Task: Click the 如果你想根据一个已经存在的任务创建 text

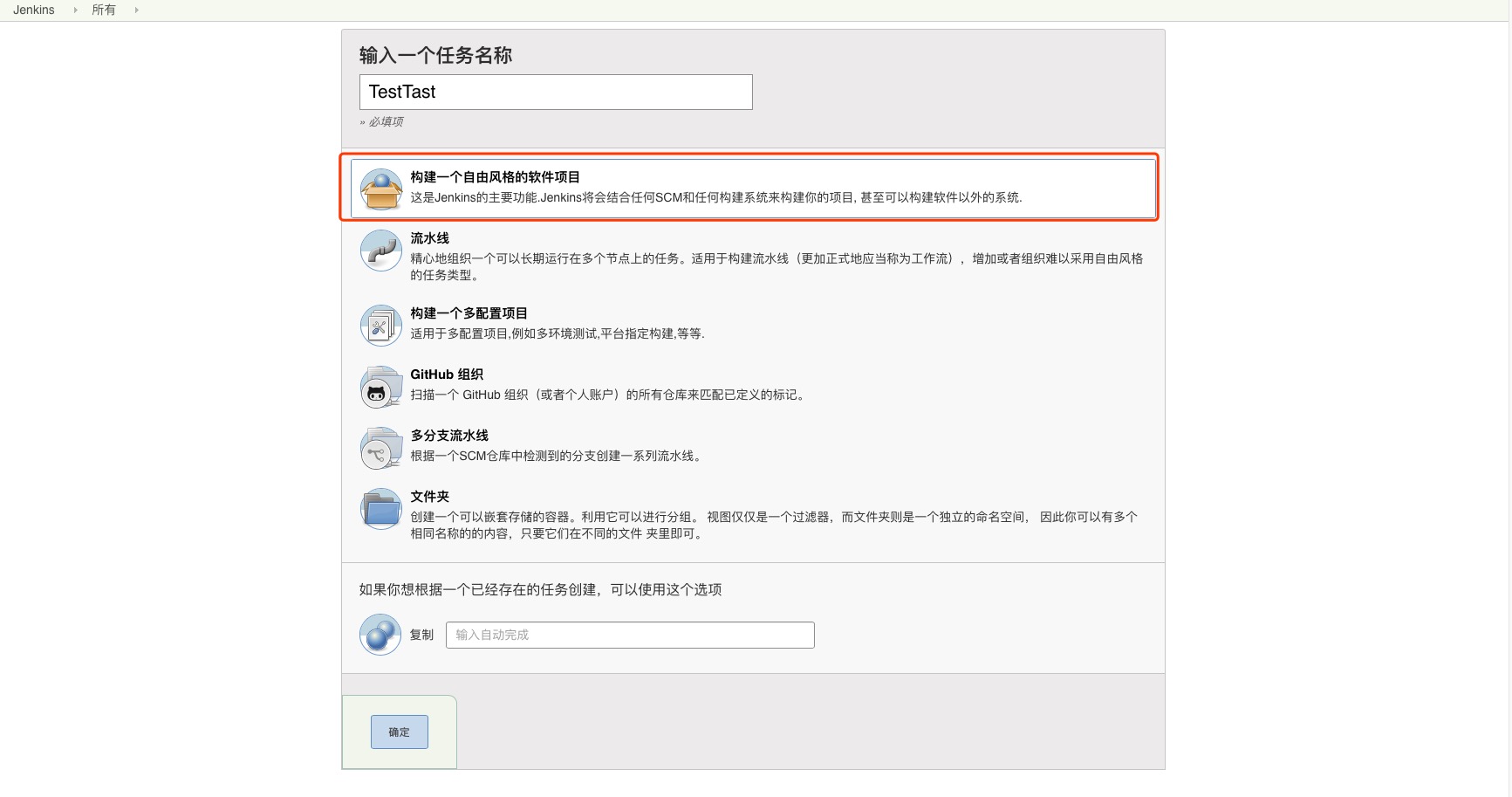Action: click(x=540, y=589)
